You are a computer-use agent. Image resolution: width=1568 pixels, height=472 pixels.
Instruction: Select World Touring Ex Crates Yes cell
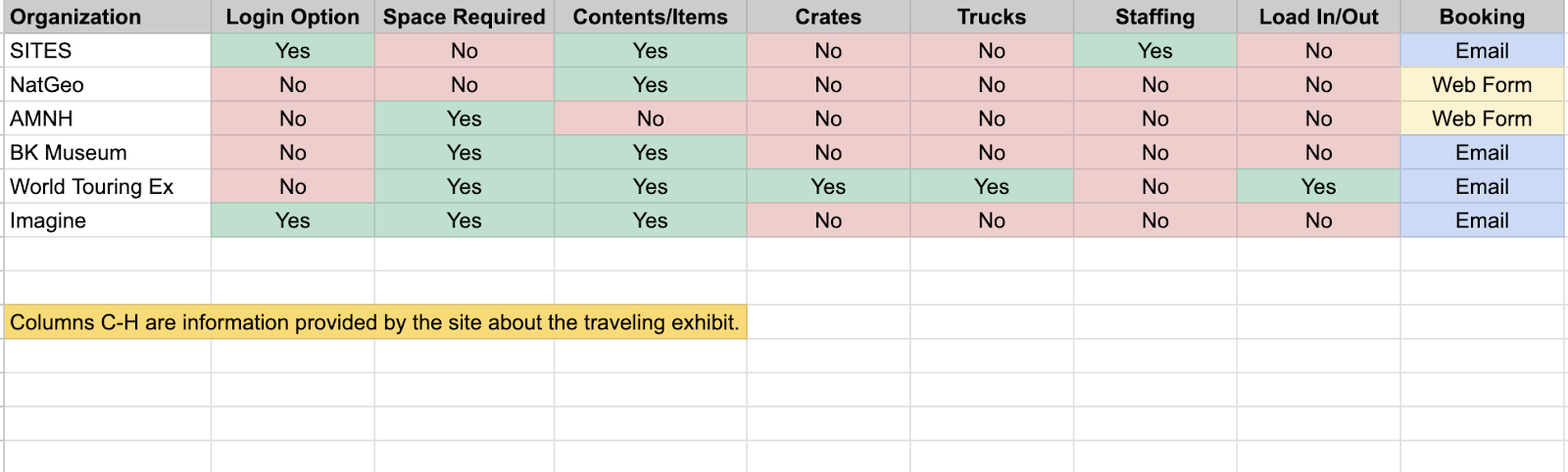[828, 186]
